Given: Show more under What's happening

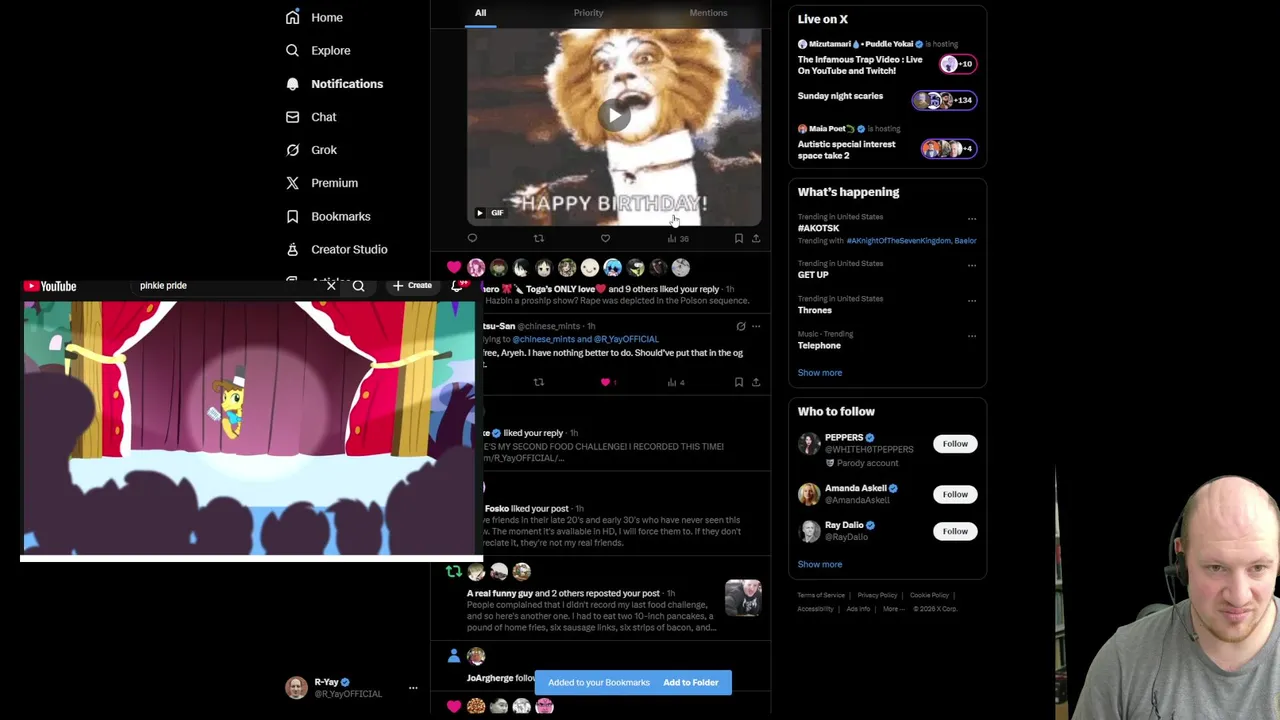Looking at the screenshot, I should click(819, 372).
